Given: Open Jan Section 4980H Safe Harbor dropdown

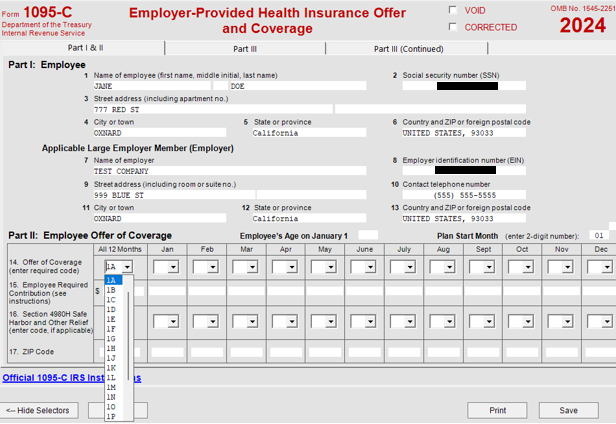Looking at the screenshot, I should click(173, 321).
